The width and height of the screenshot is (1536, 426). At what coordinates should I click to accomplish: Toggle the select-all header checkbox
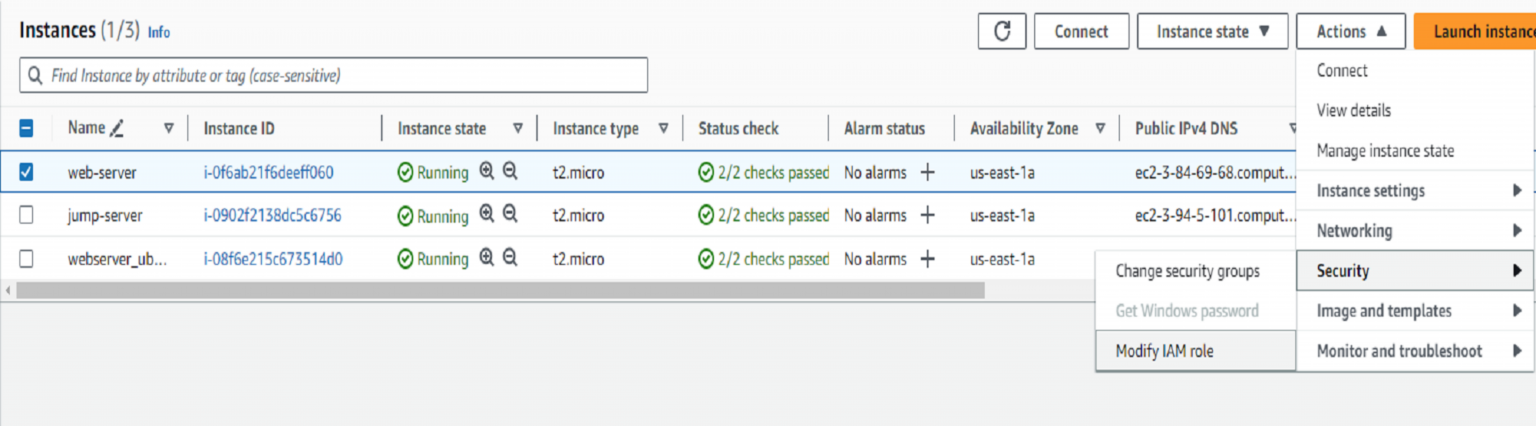(x=27, y=128)
